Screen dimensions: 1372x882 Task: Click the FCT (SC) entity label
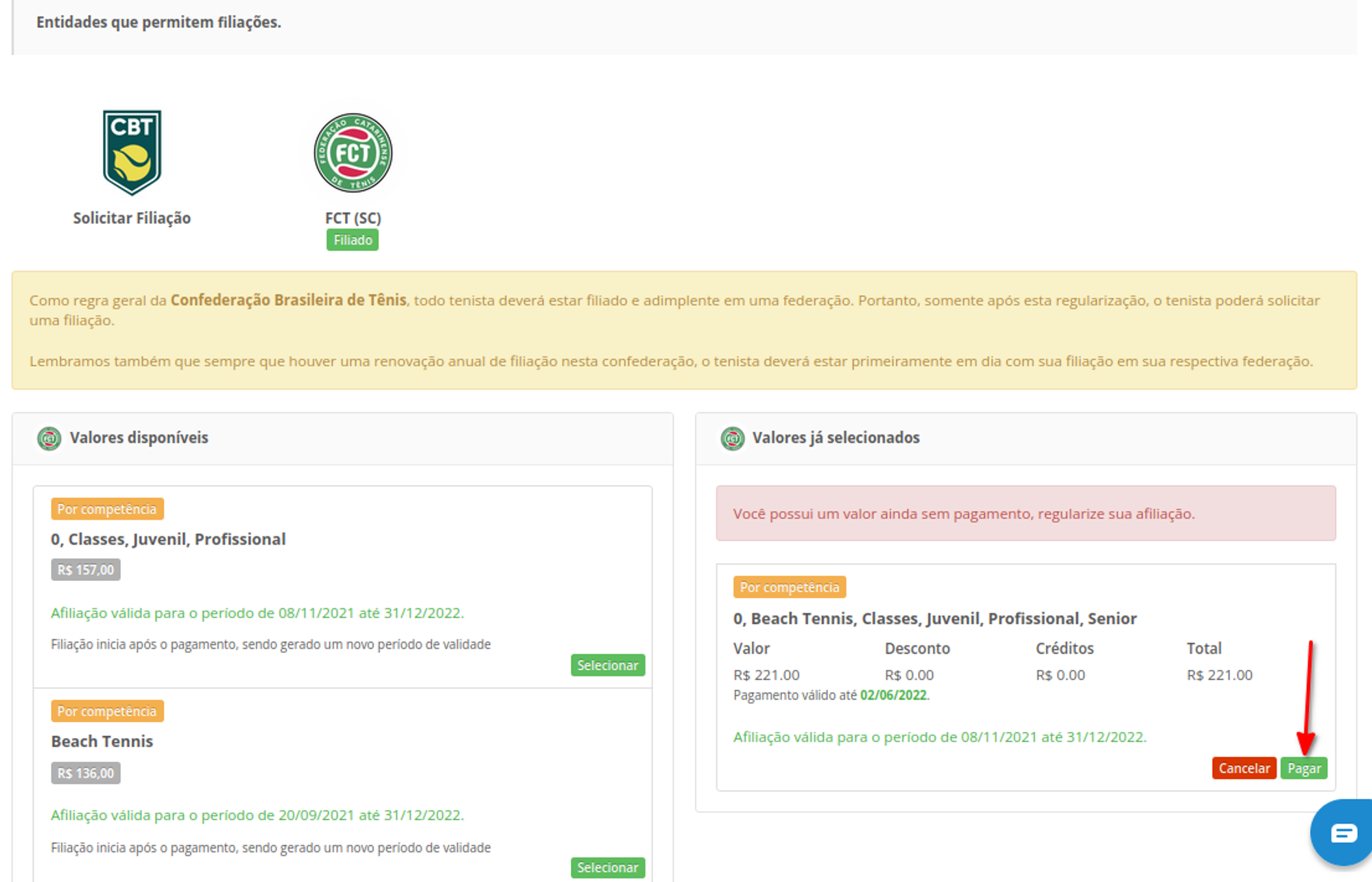pos(353,218)
